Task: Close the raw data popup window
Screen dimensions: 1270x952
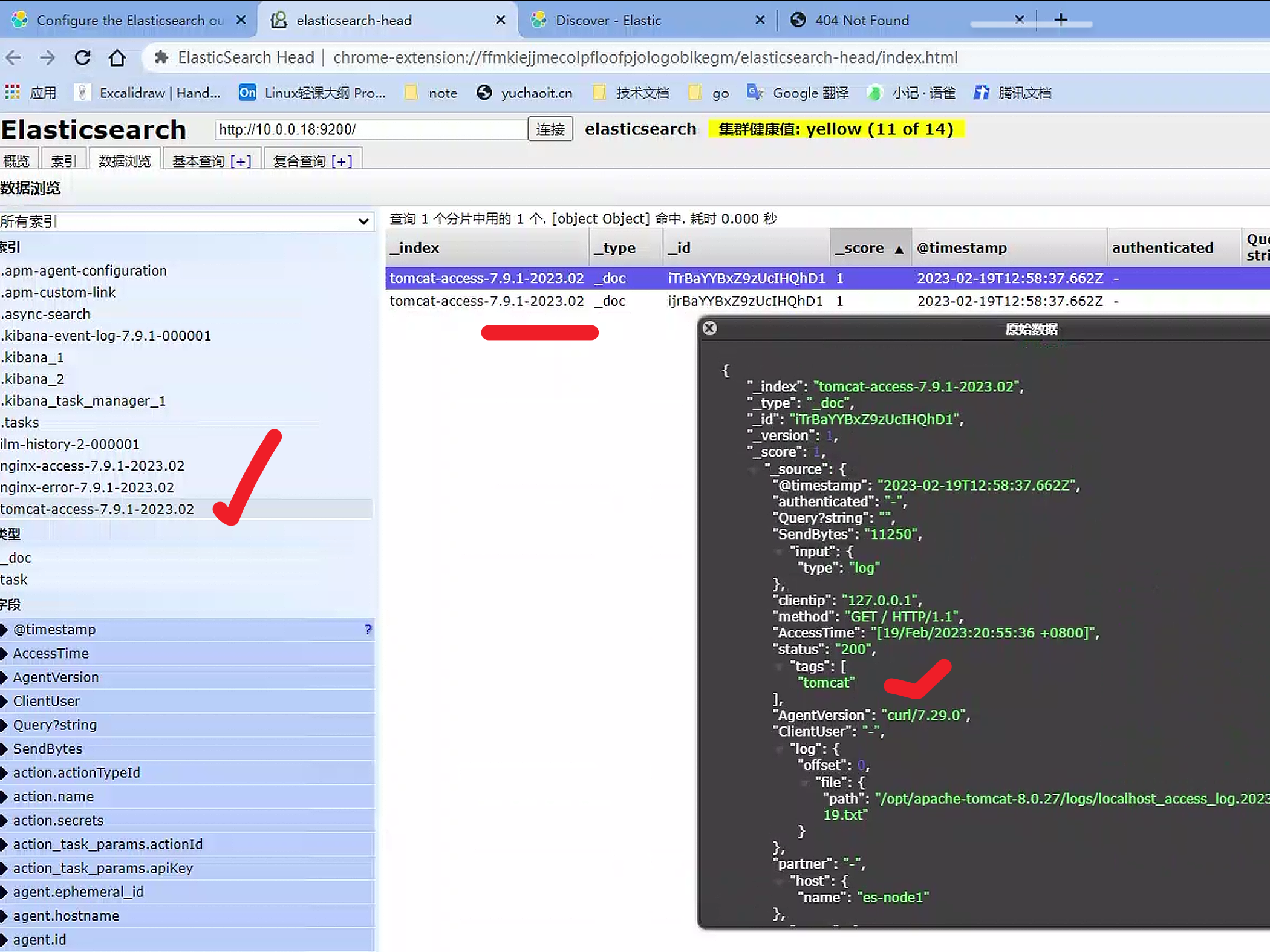Action: [x=709, y=328]
